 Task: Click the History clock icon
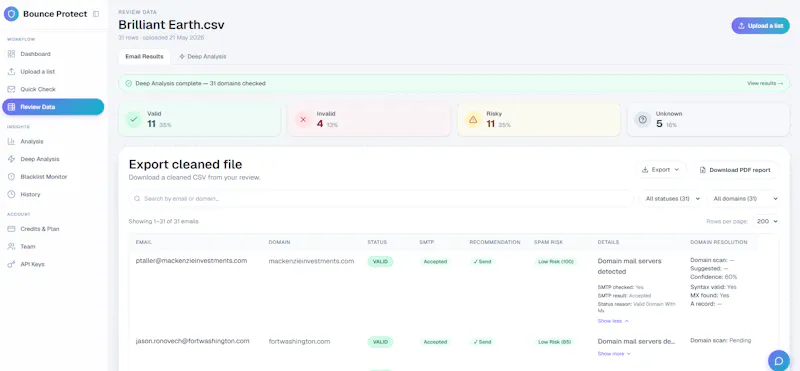coord(11,194)
